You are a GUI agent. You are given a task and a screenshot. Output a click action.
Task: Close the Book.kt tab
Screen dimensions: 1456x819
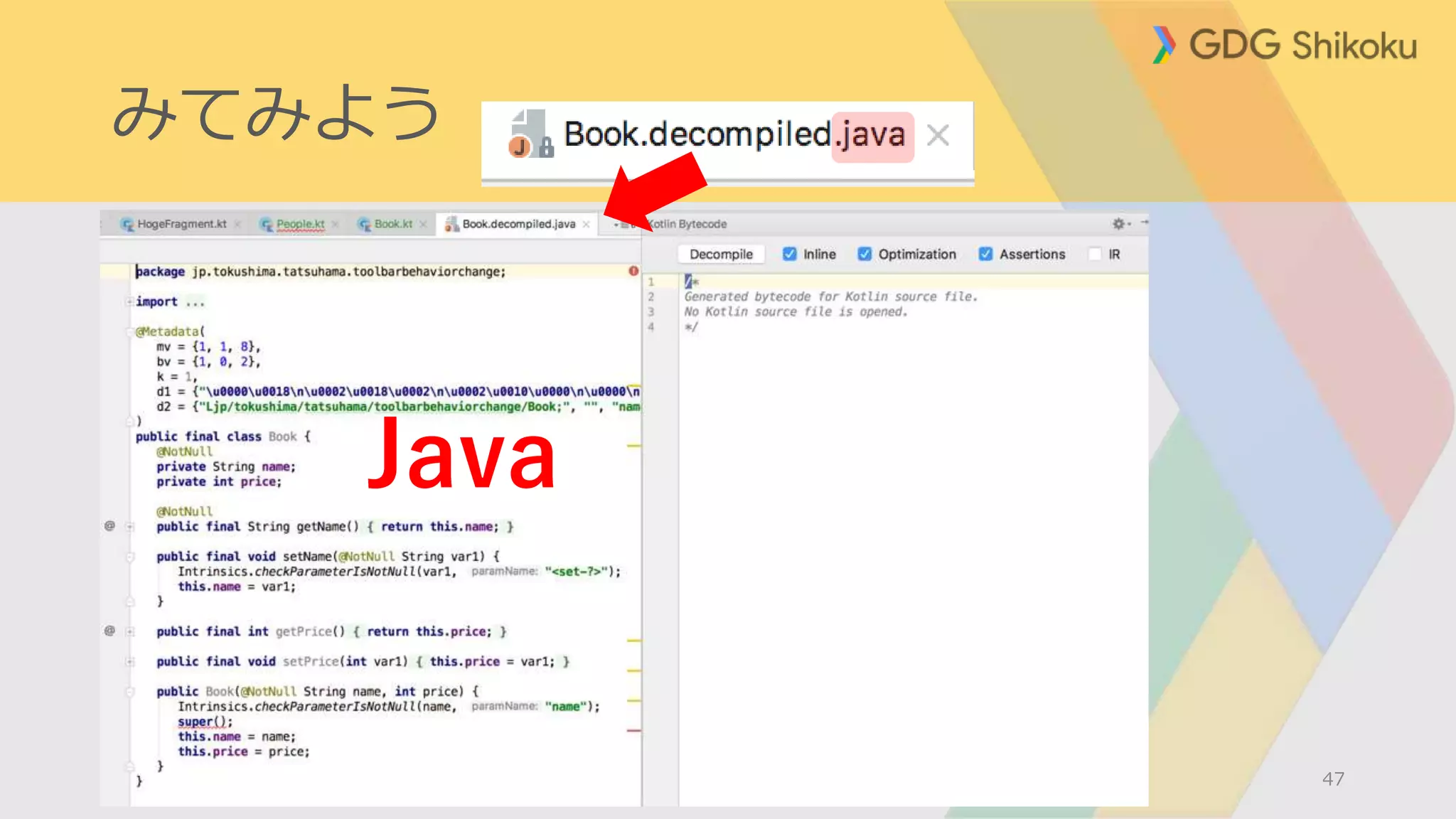pyautogui.click(x=423, y=225)
